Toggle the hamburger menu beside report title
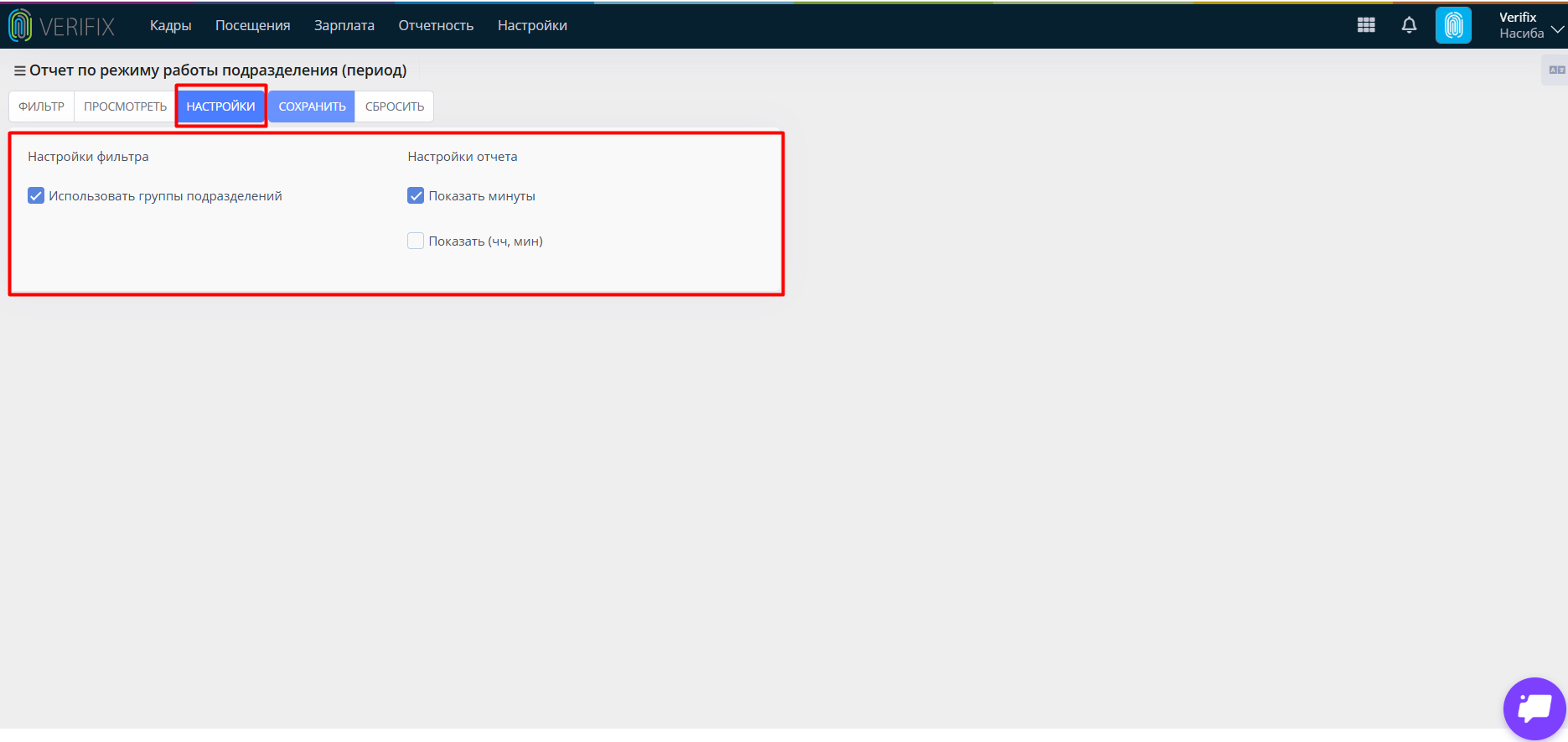This screenshot has height=742, width=1568. pyautogui.click(x=19, y=71)
